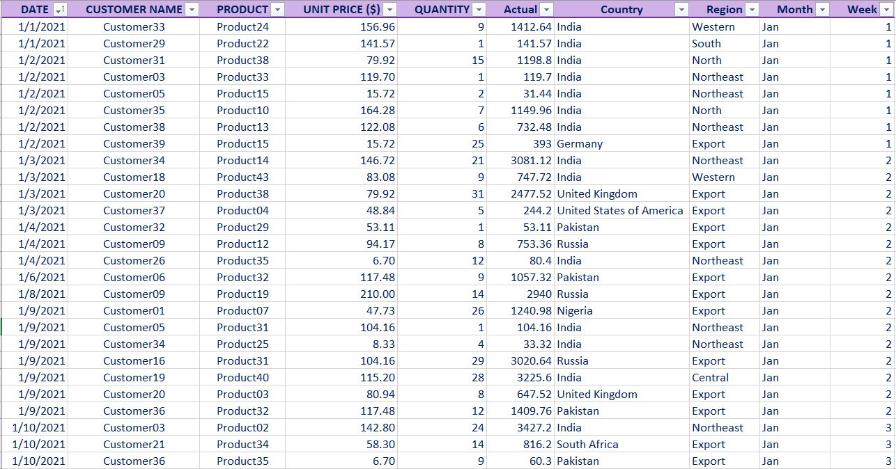Open the PRODUCT column filter dropdown
The height and width of the screenshot is (469, 896).
[x=277, y=10]
